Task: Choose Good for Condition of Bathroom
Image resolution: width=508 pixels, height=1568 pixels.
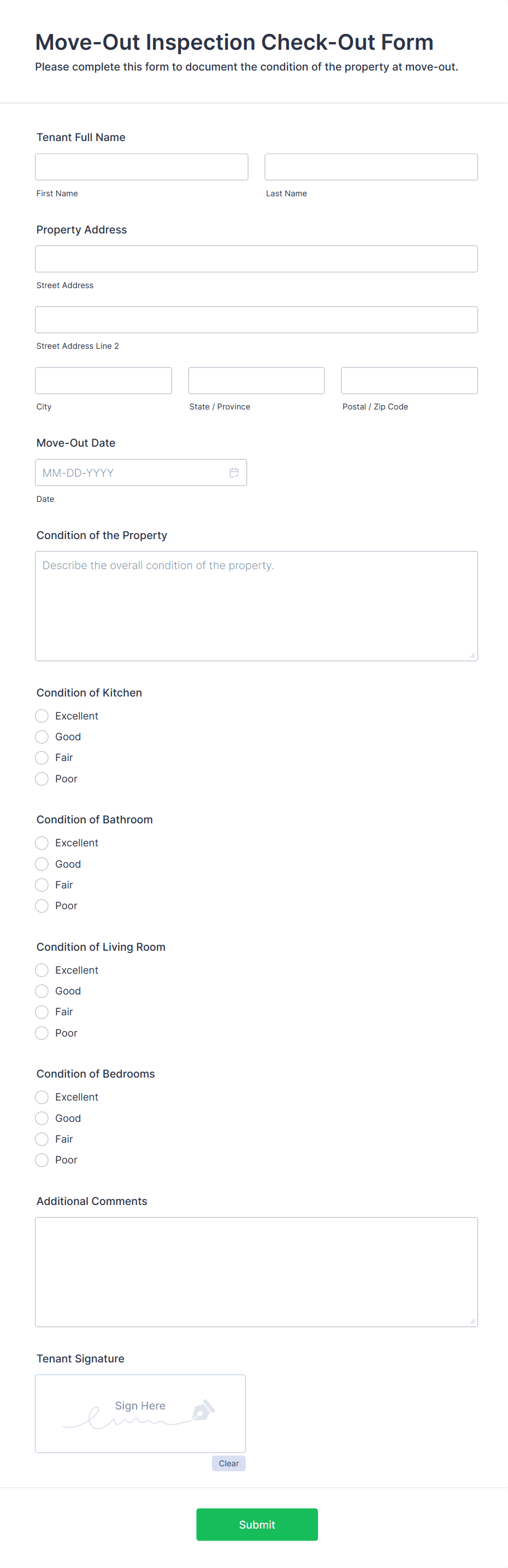Action: pos(42,864)
